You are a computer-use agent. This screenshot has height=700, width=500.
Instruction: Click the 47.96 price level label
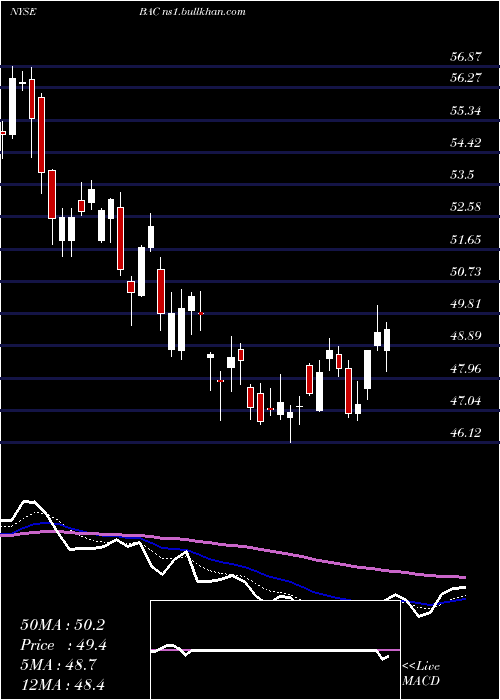point(466,369)
